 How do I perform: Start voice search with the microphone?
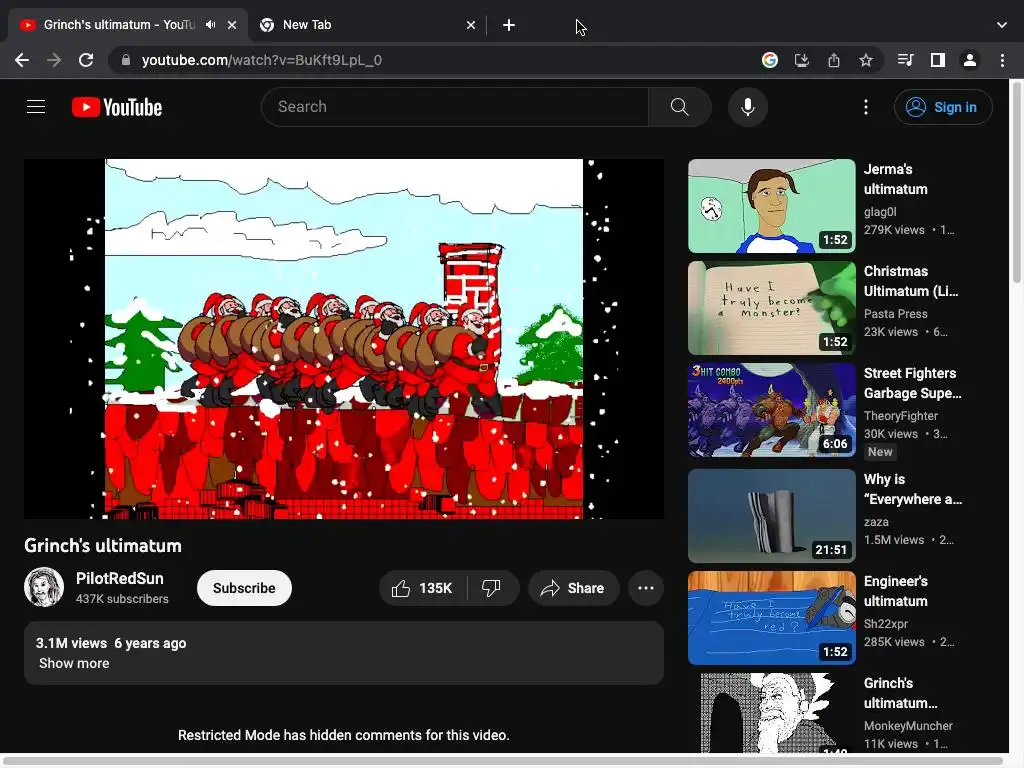[748, 106]
